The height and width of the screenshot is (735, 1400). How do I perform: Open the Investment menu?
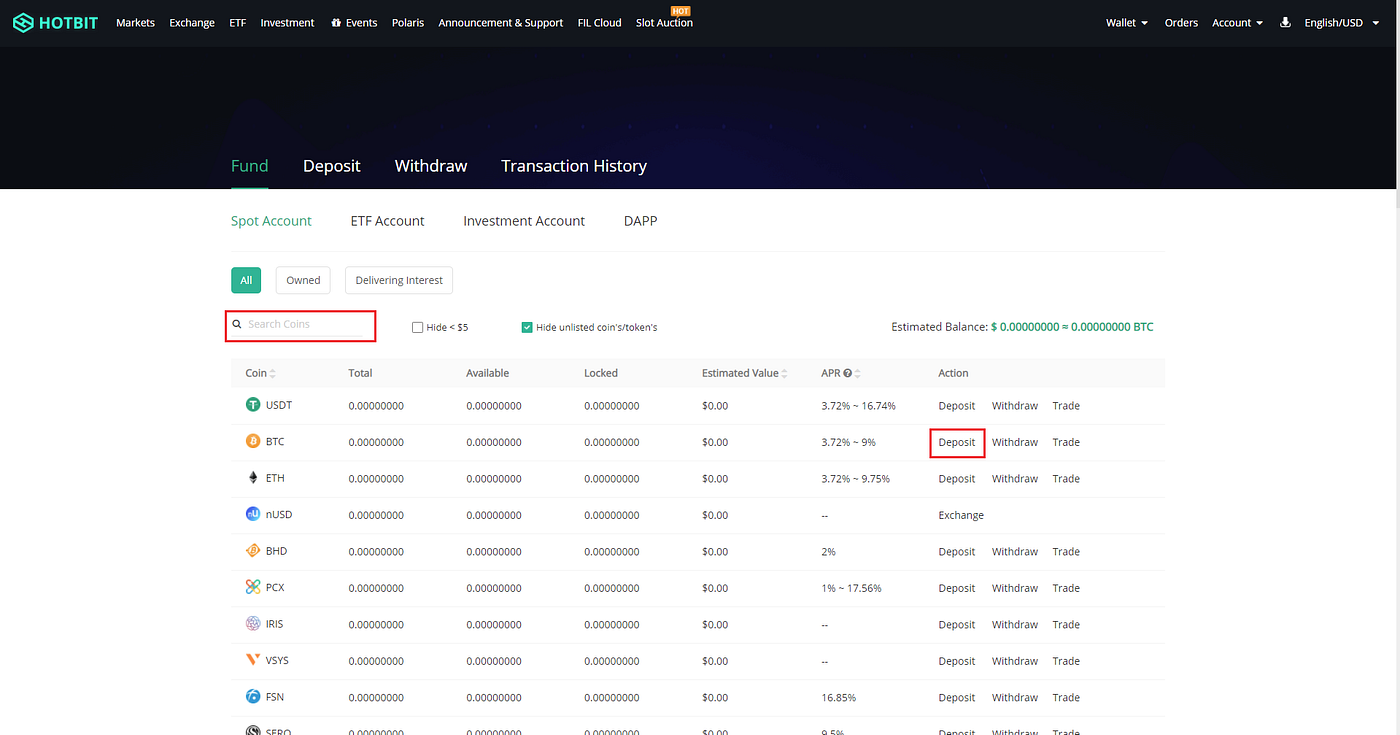pyautogui.click(x=287, y=22)
